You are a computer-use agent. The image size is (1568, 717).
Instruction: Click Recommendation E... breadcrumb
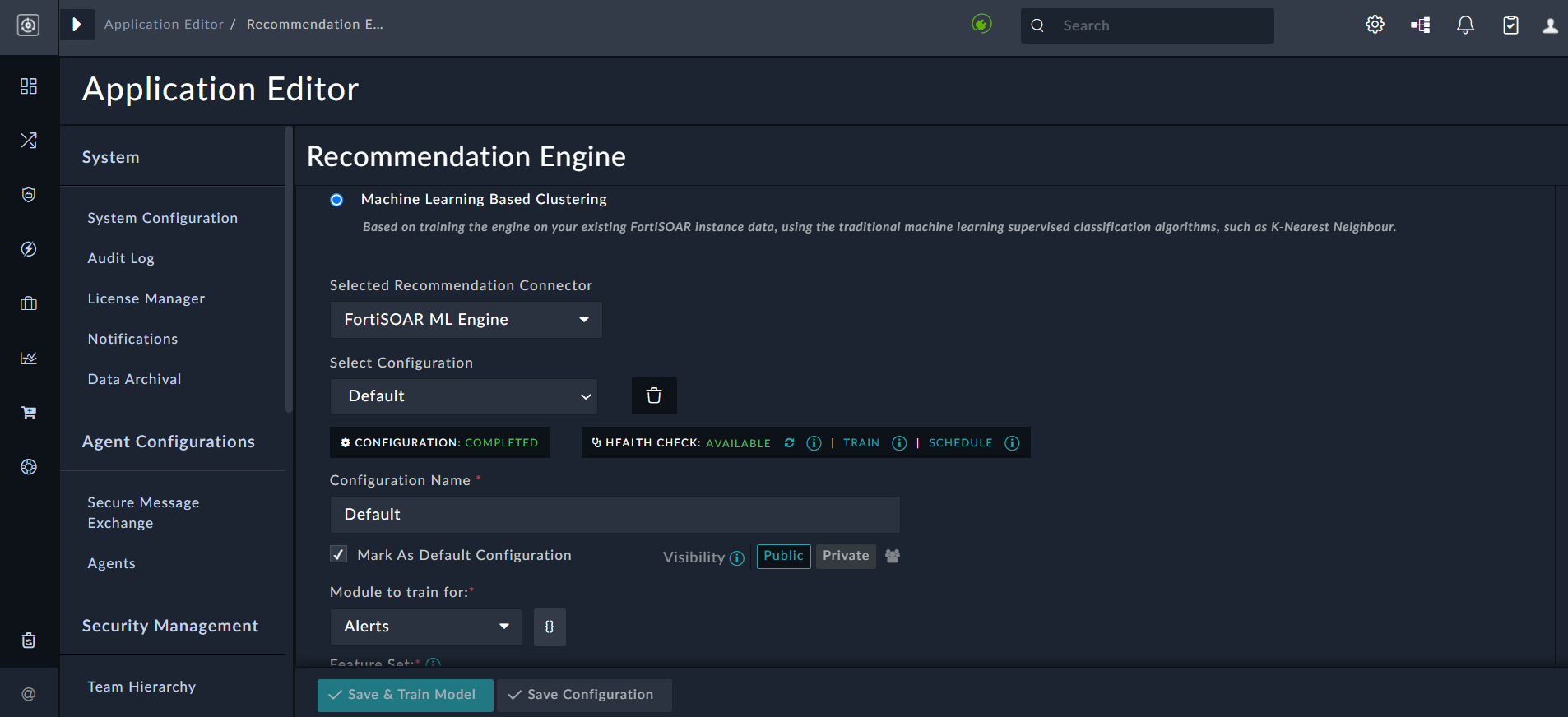pyautogui.click(x=315, y=25)
